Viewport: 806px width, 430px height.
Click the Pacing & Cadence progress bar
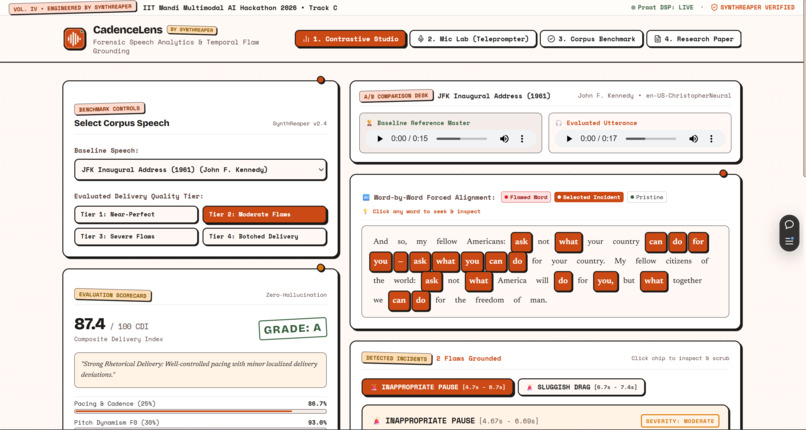[x=200, y=412]
